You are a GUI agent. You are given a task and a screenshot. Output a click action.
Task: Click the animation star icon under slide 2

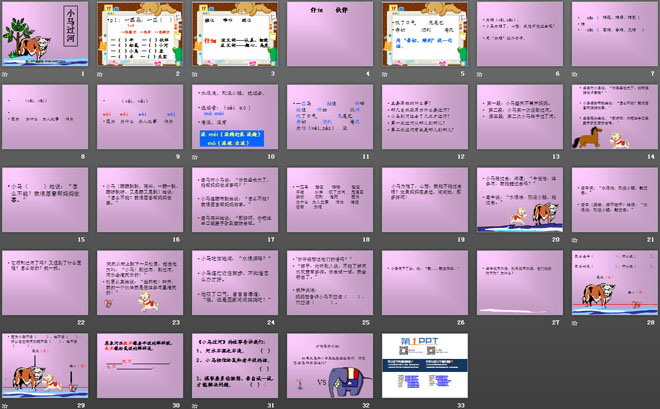pyautogui.click(x=100, y=74)
